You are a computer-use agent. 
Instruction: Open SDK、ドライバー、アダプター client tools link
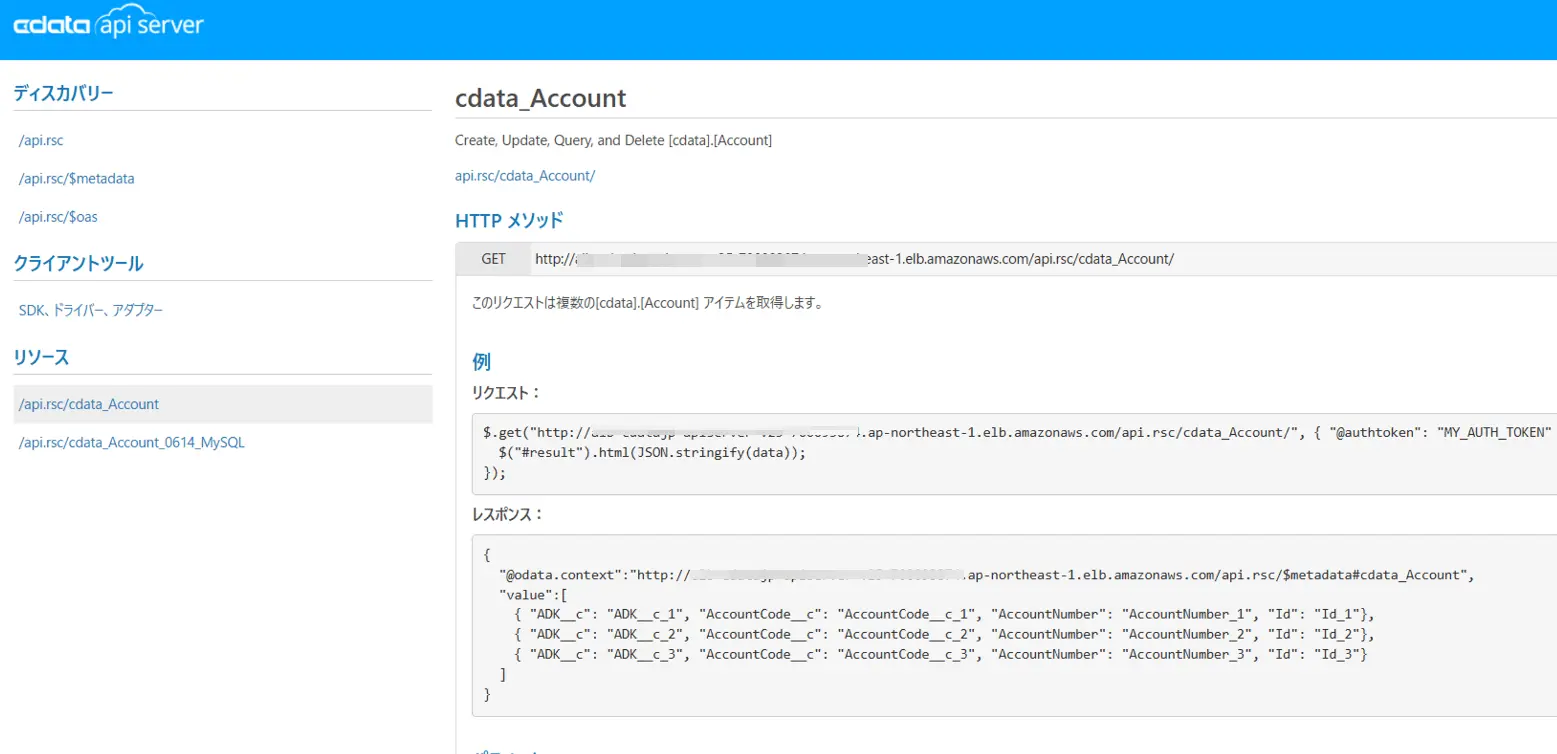pos(91,311)
